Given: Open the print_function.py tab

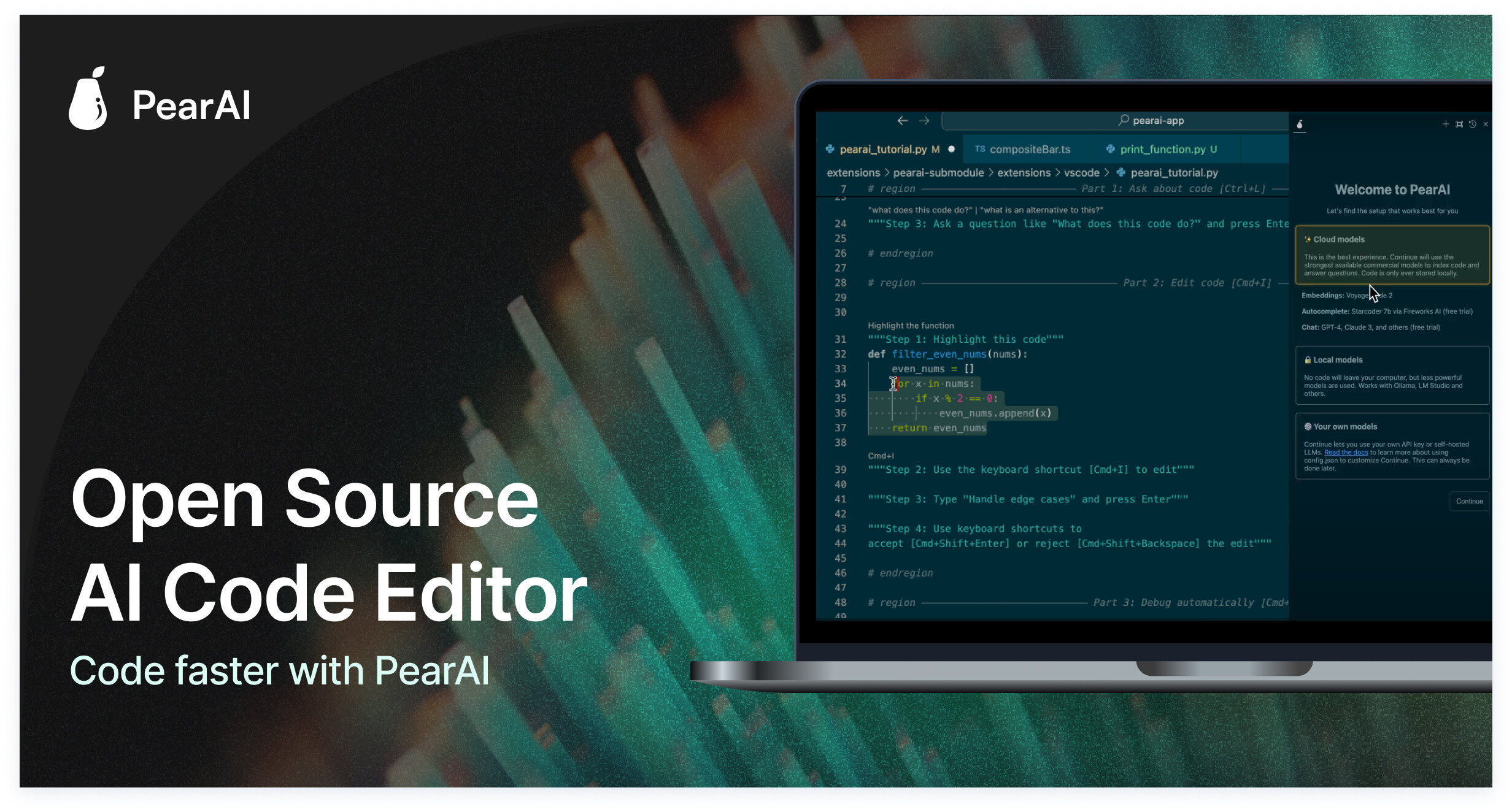Looking at the screenshot, I should [1162, 150].
